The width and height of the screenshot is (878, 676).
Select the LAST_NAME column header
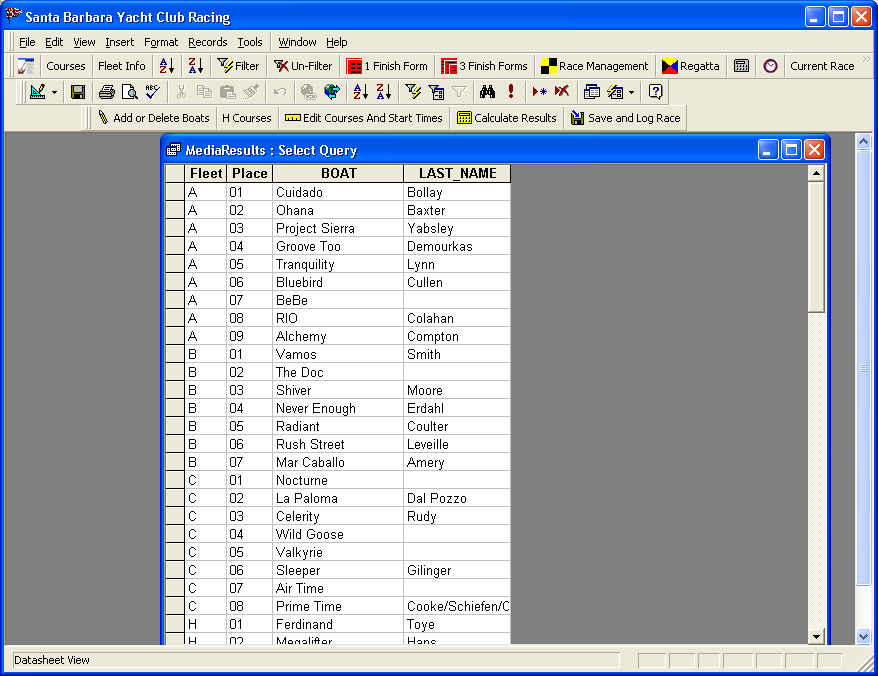pos(457,174)
